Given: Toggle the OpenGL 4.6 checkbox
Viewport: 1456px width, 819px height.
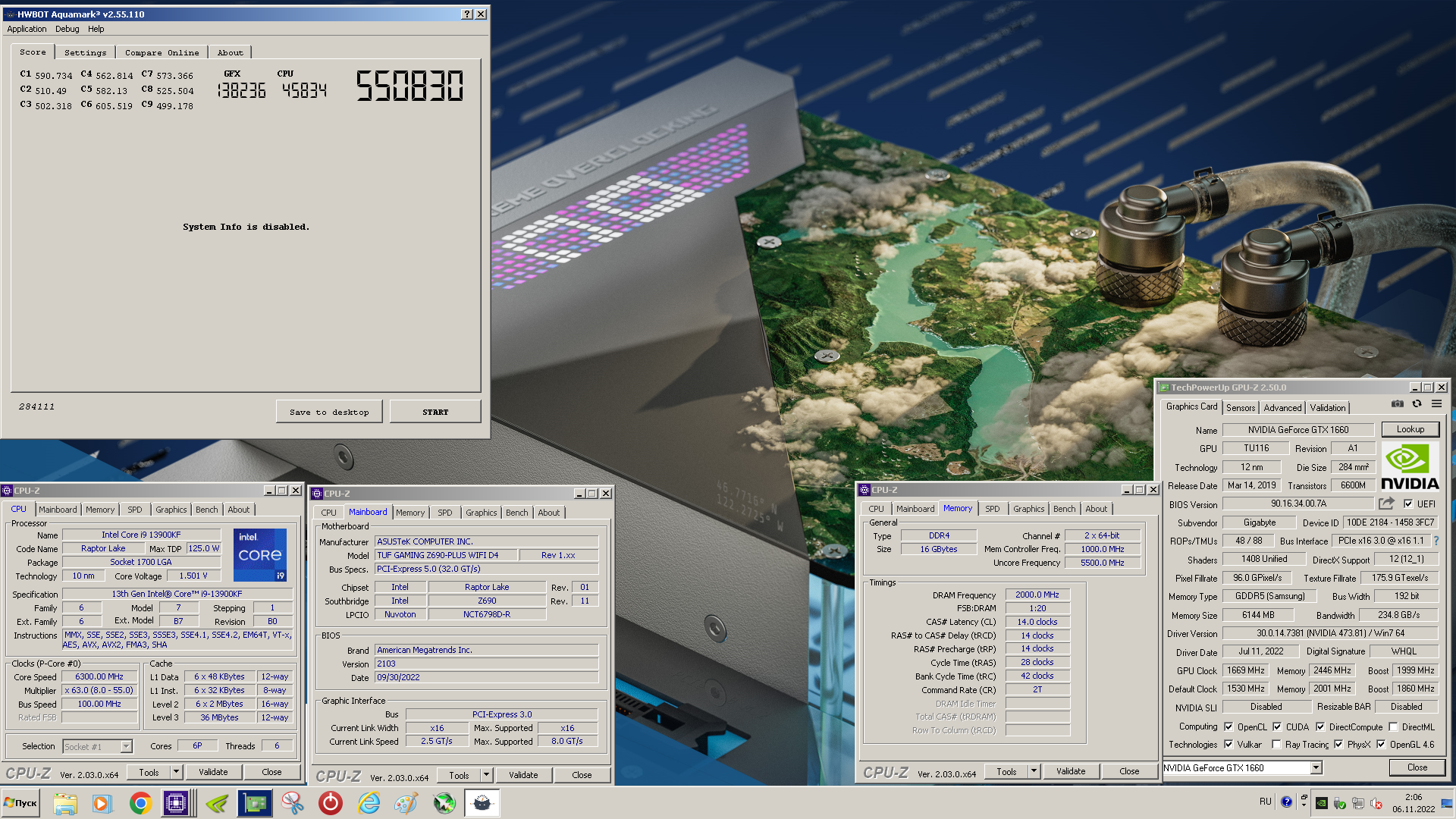Looking at the screenshot, I should (x=1381, y=744).
